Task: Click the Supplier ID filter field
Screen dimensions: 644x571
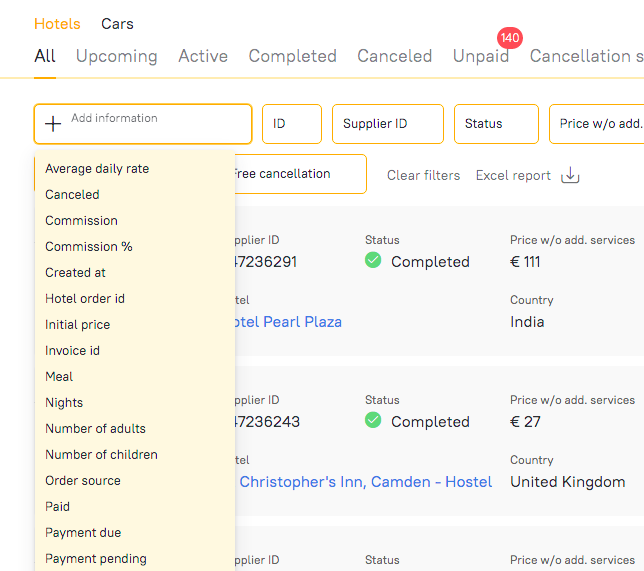Action: (387, 124)
